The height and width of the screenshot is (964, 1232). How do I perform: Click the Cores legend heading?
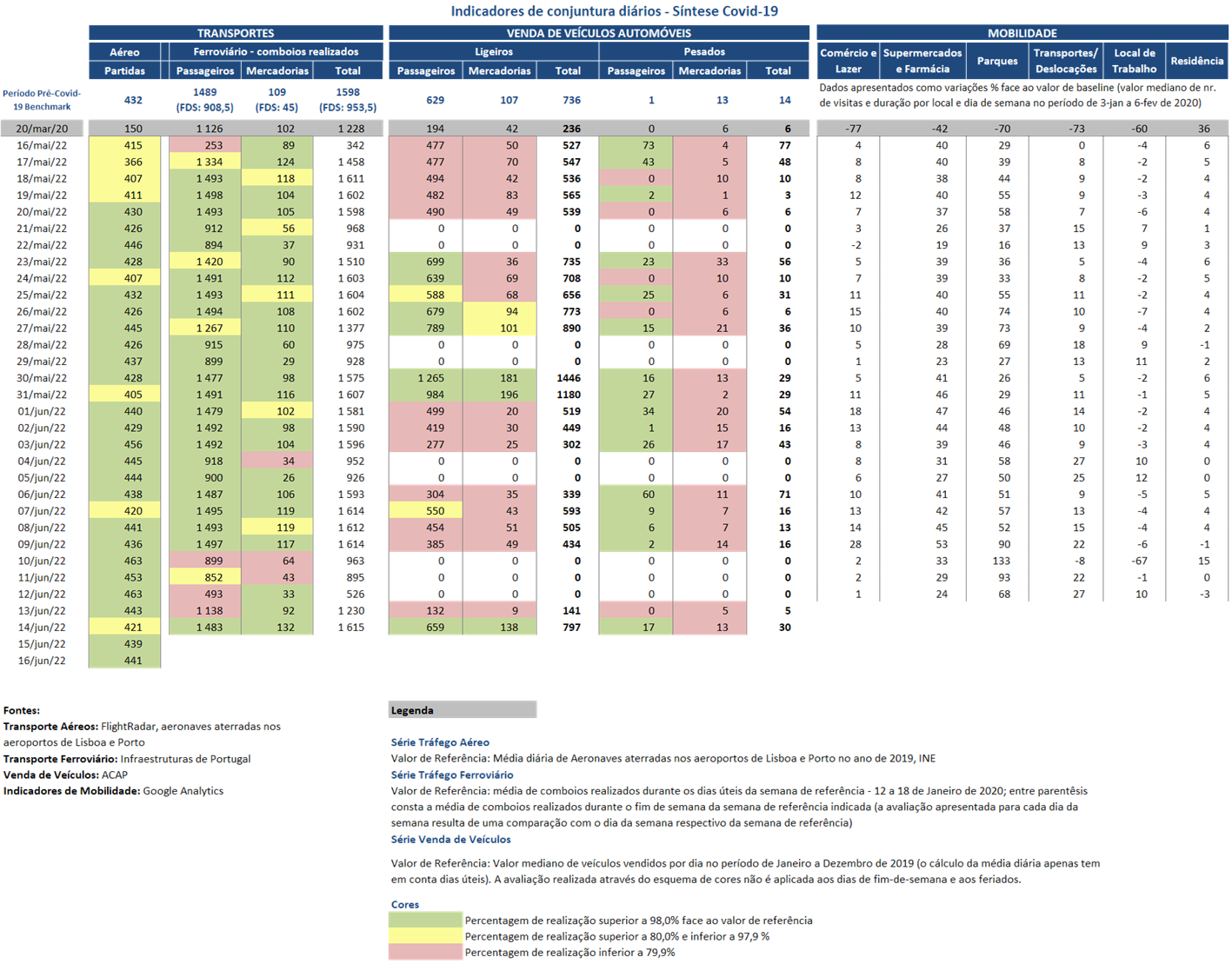[x=405, y=904]
